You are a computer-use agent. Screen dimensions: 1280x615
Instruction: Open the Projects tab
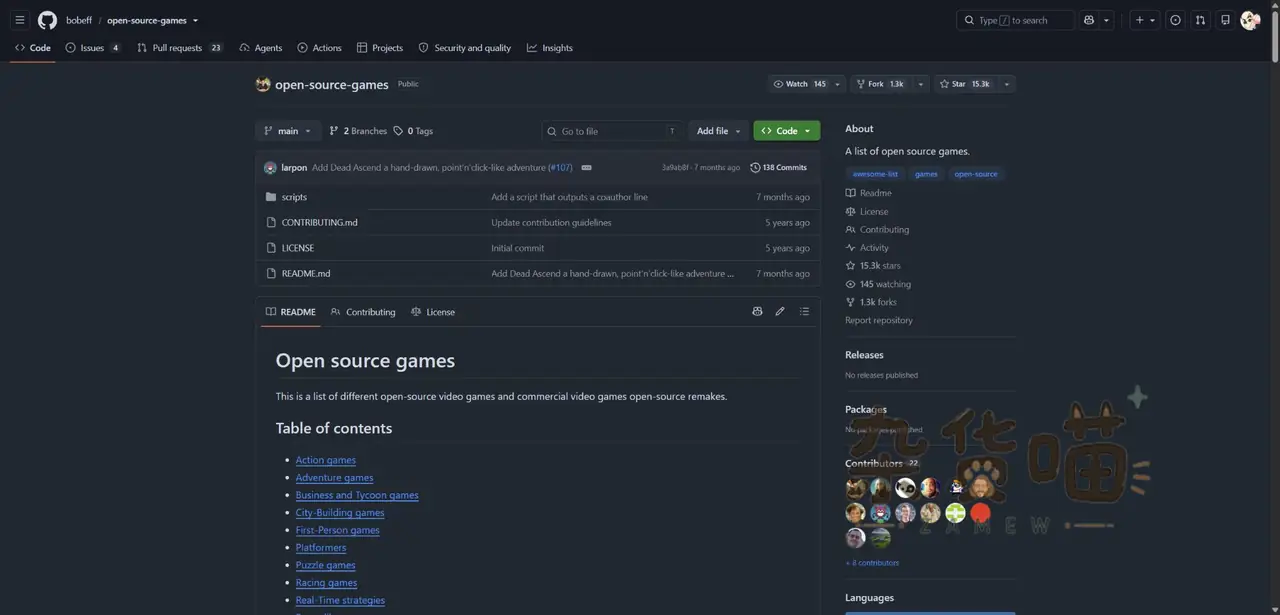[379, 48]
